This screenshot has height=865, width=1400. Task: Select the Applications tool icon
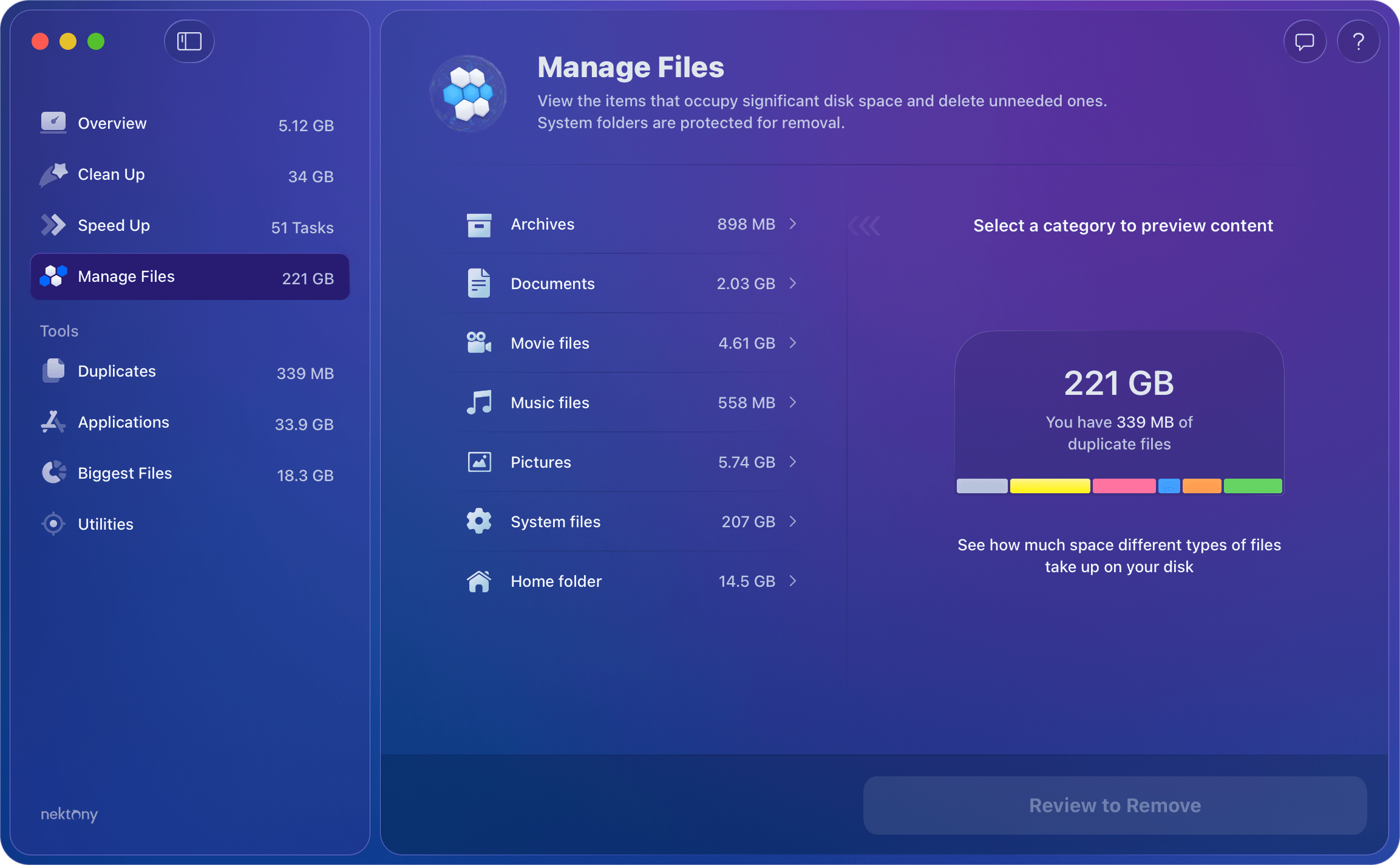coord(53,422)
